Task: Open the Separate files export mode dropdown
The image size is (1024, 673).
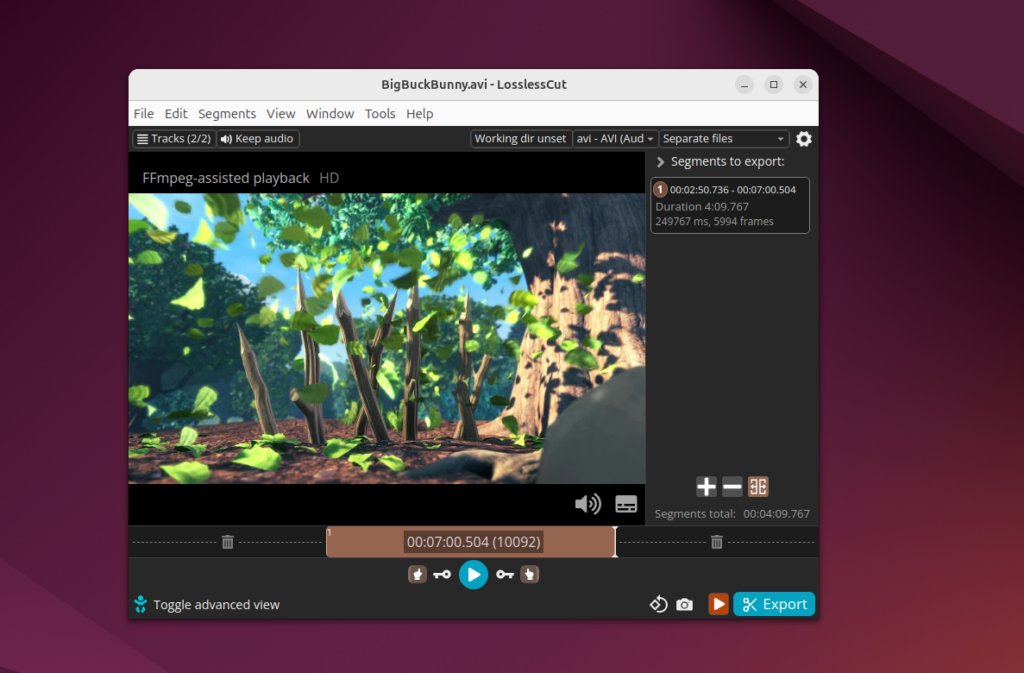Action: [724, 139]
